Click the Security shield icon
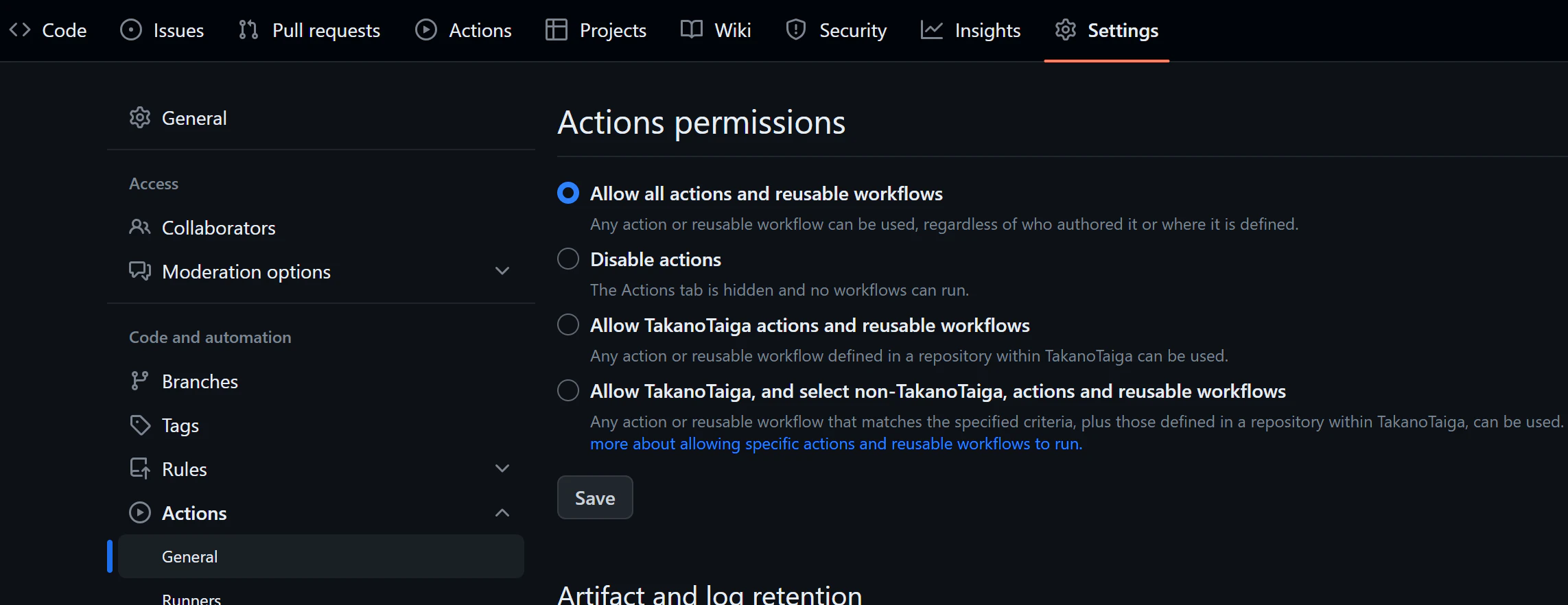 coord(796,29)
